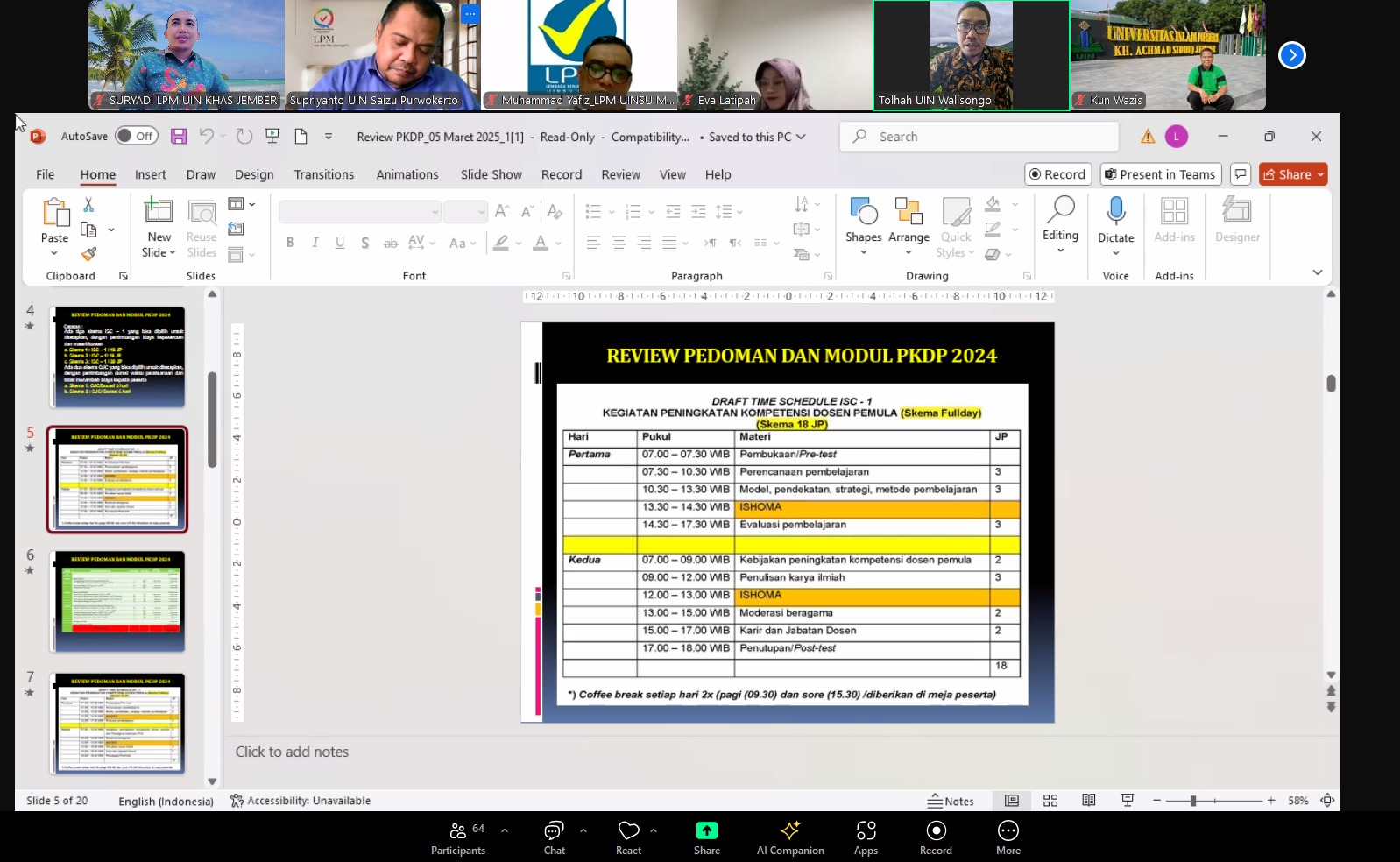
Task: Switch to the Slide Show tab
Action: (491, 174)
